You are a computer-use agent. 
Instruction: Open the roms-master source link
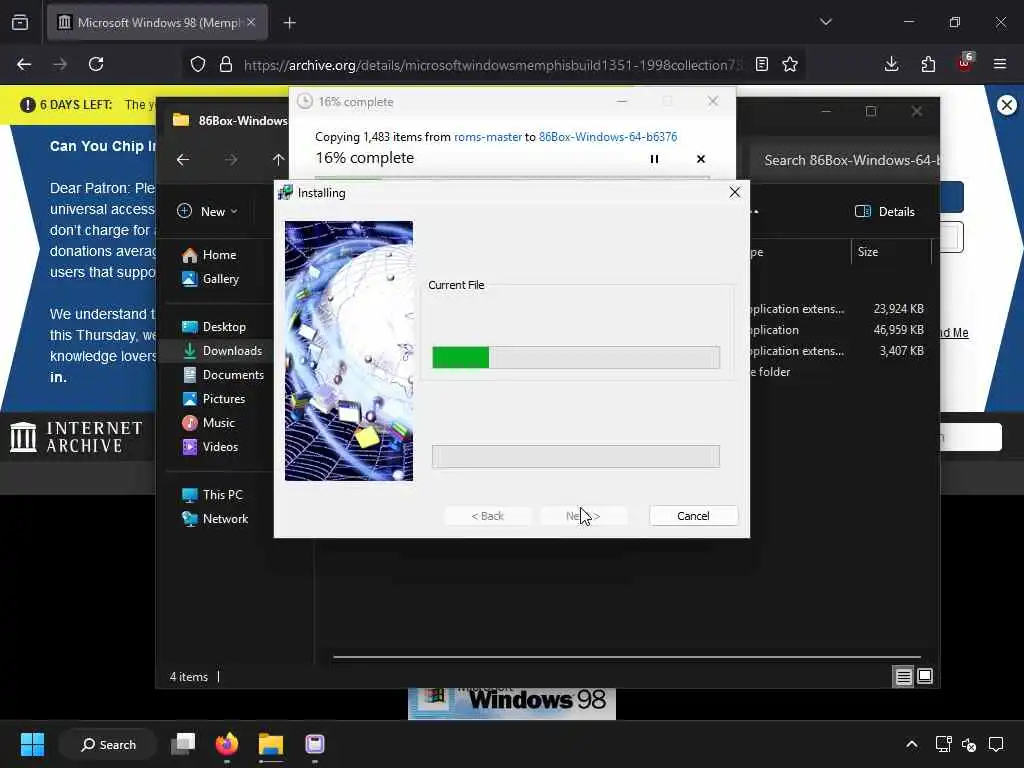point(488,136)
